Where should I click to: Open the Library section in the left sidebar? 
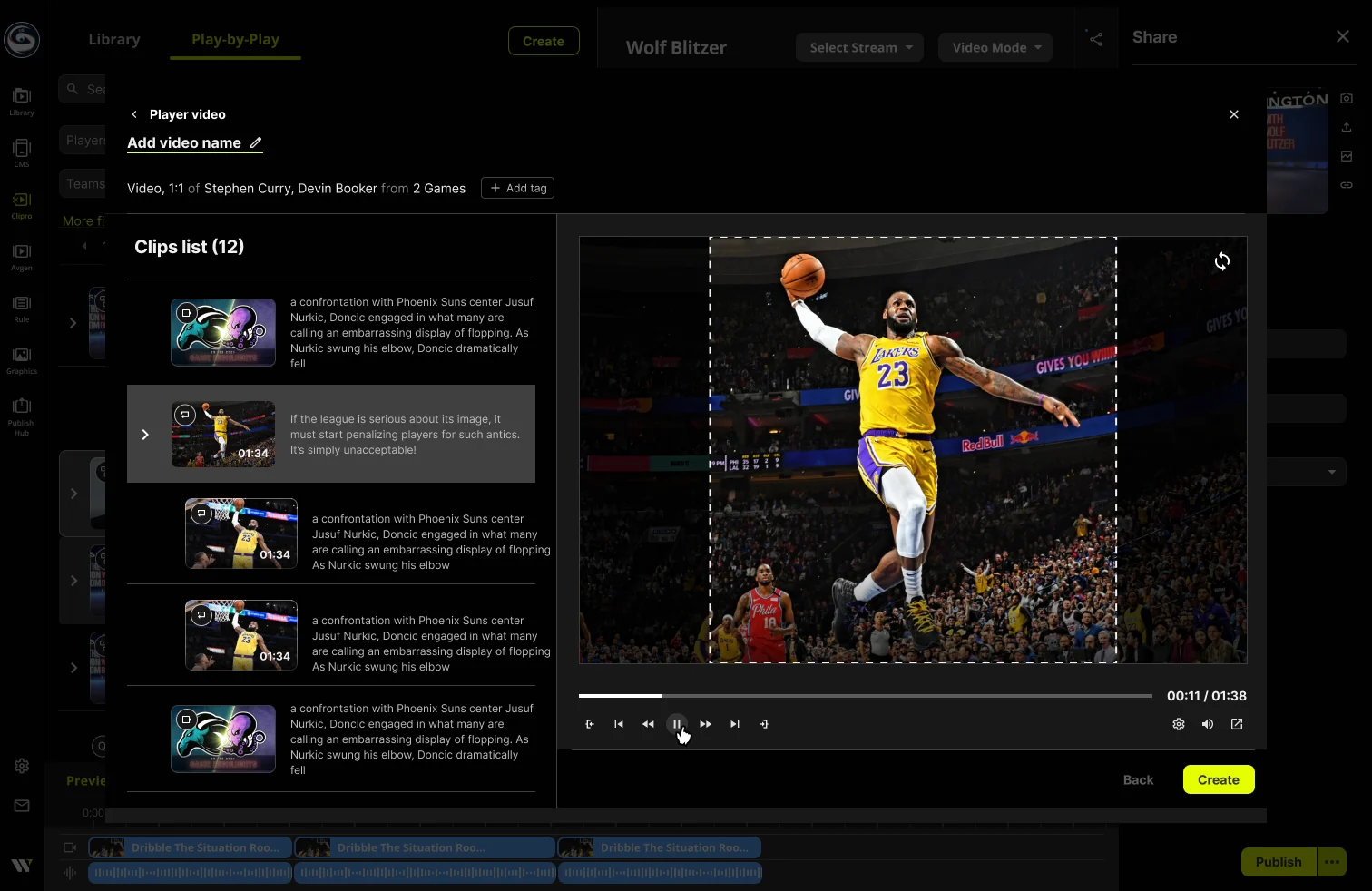click(22, 101)
